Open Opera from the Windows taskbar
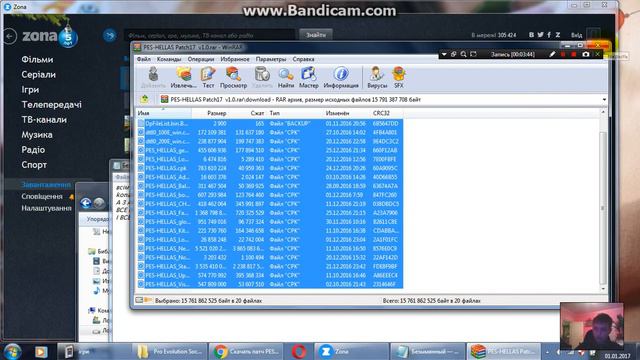Screen dimensions: 640x360 tap(299, 351)
